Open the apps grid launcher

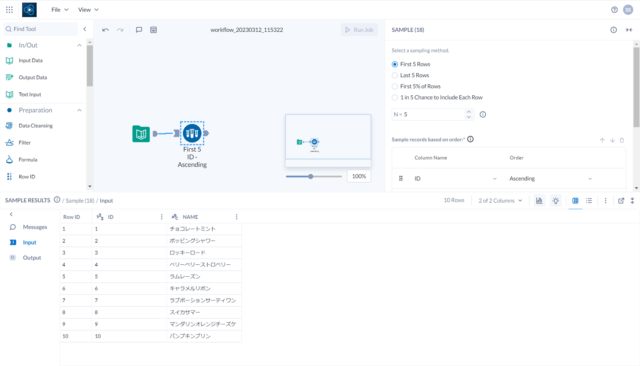[x=9, y=9]
